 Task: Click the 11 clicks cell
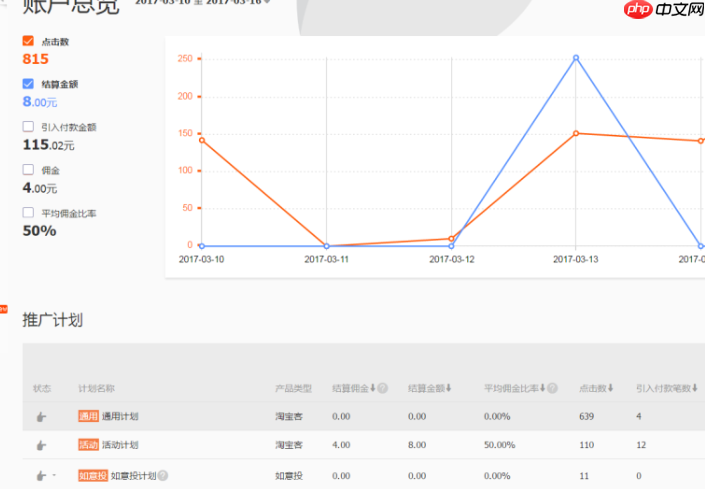584,476
